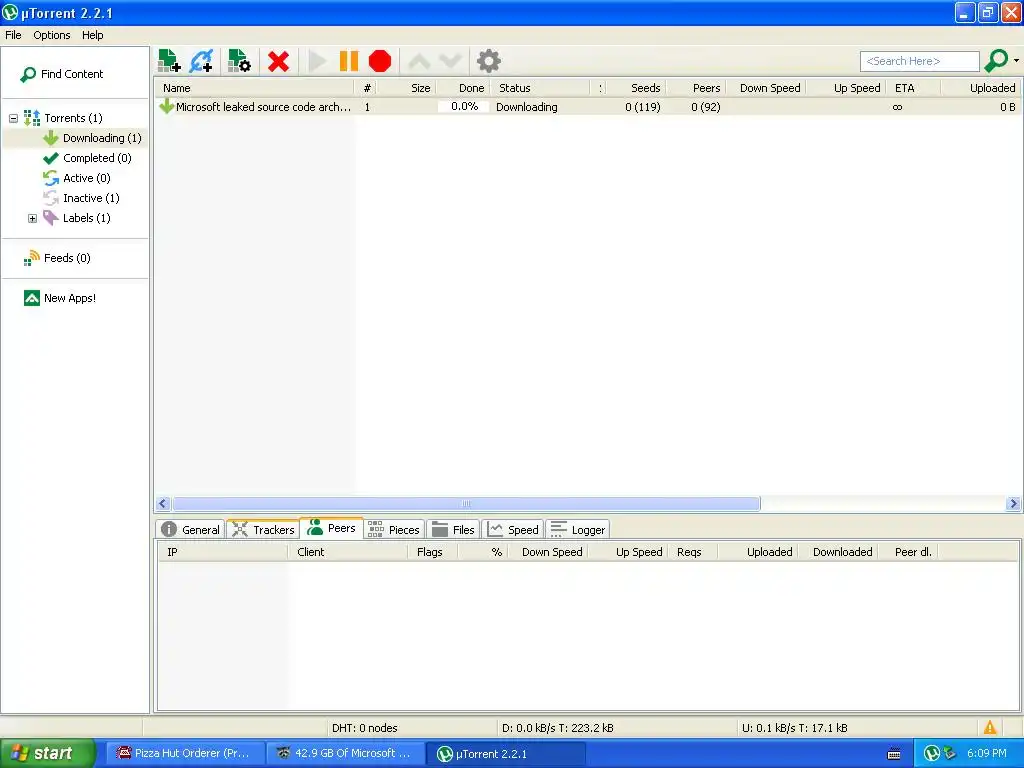Switch to the Speed tab
Image resolution: width=1024 pixels, height=768 pixels.
513,530
